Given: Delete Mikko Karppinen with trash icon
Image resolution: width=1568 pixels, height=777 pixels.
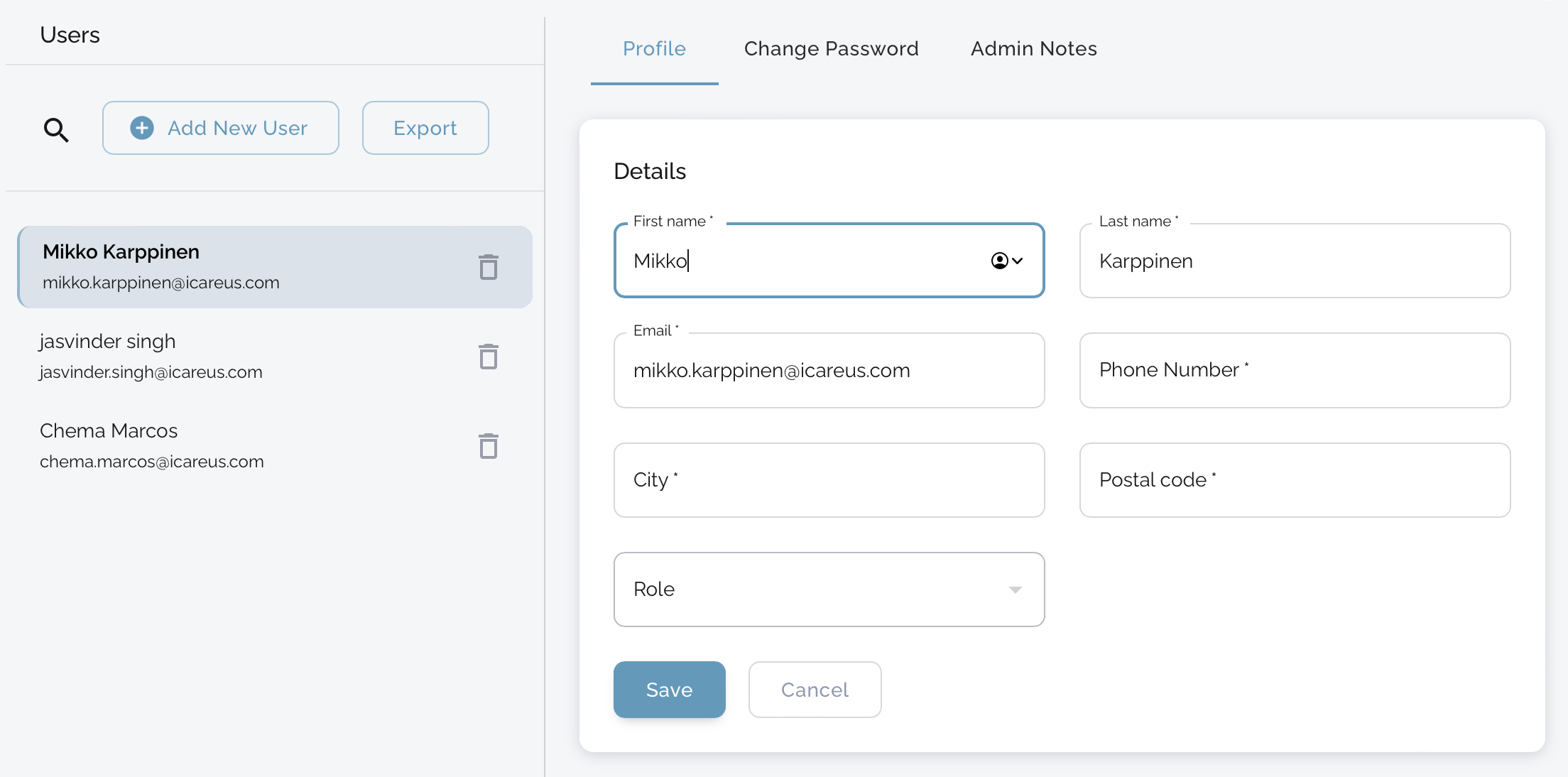Looking at the screenshot, I should 488,267.
